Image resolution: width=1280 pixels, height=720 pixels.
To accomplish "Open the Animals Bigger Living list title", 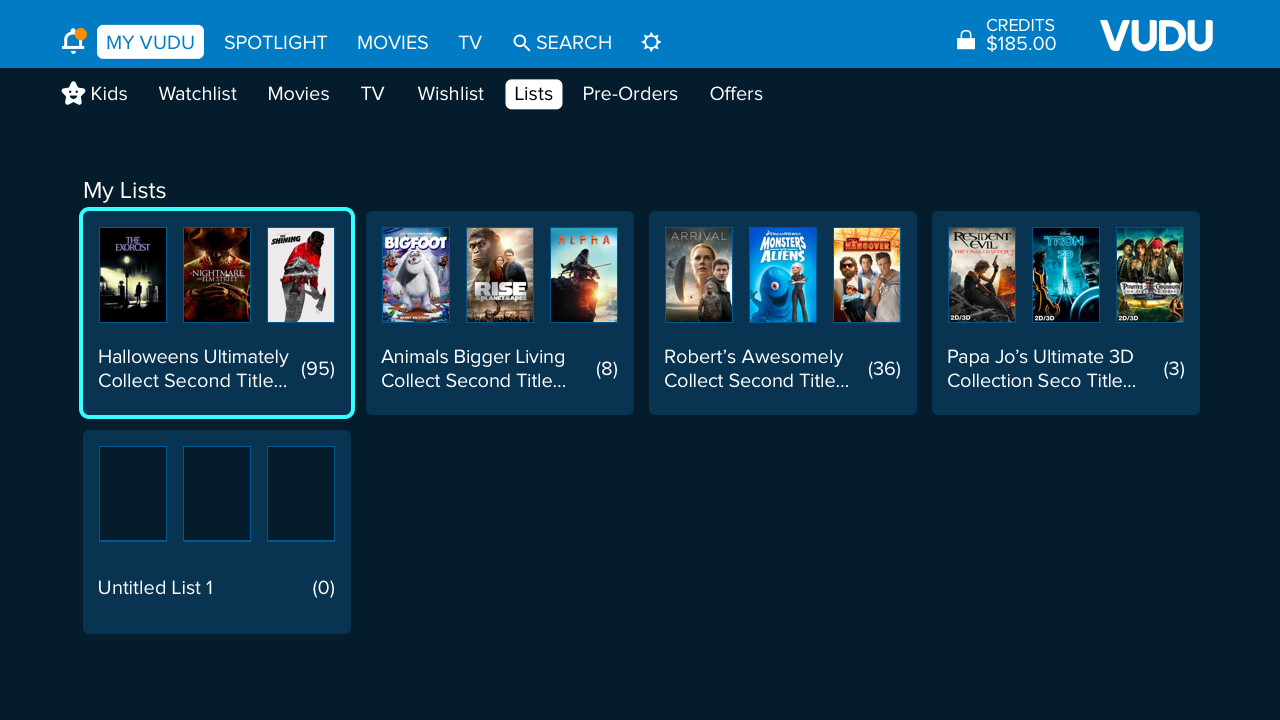I will (x=474, y=369).
